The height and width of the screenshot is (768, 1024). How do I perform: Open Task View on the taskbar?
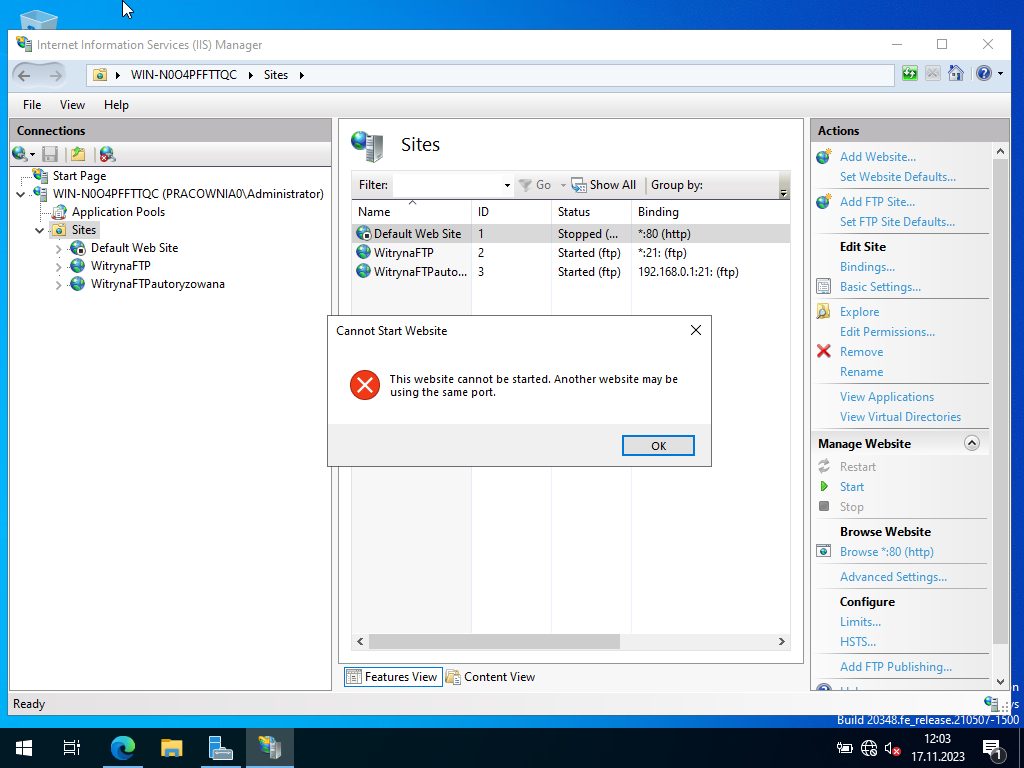click(72, 748)
